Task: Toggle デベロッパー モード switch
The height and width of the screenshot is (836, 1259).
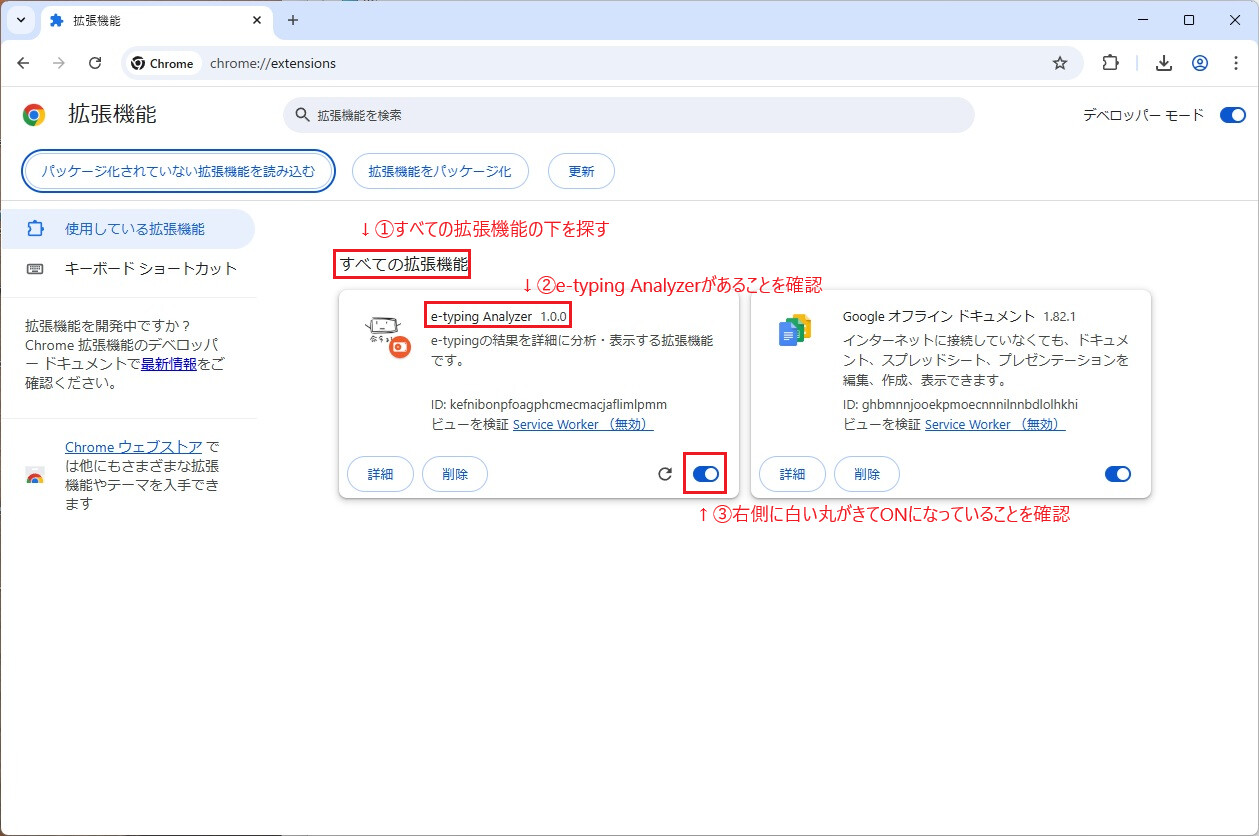Action: 1232,115
